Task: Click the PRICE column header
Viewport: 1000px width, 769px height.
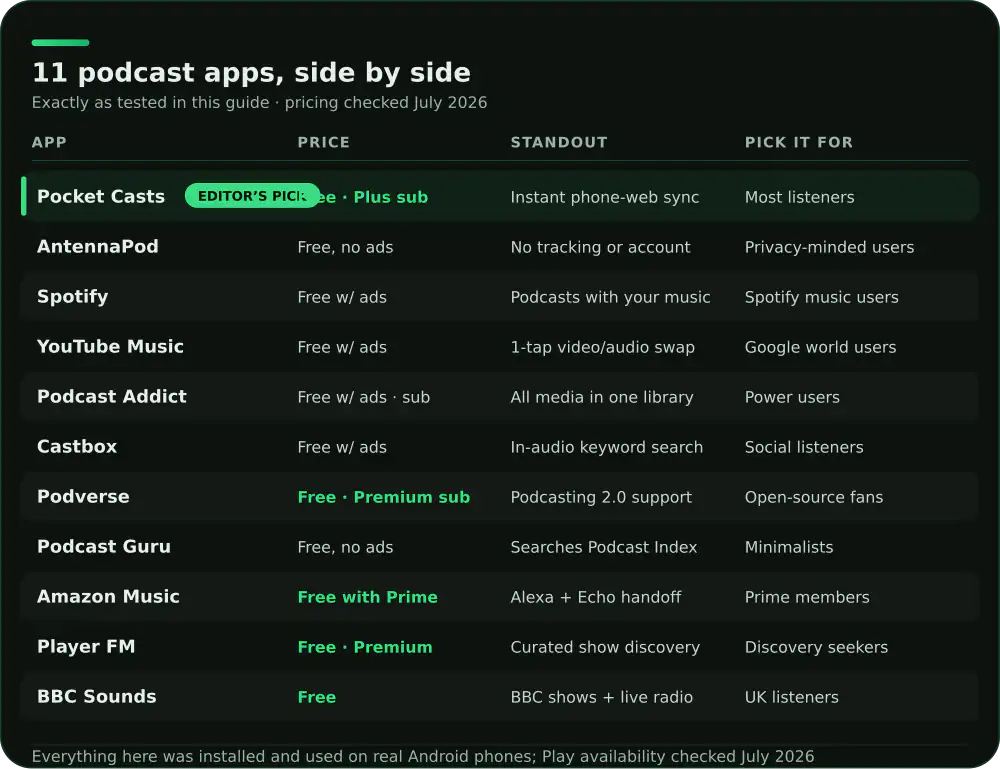Action: click(323, 142)
